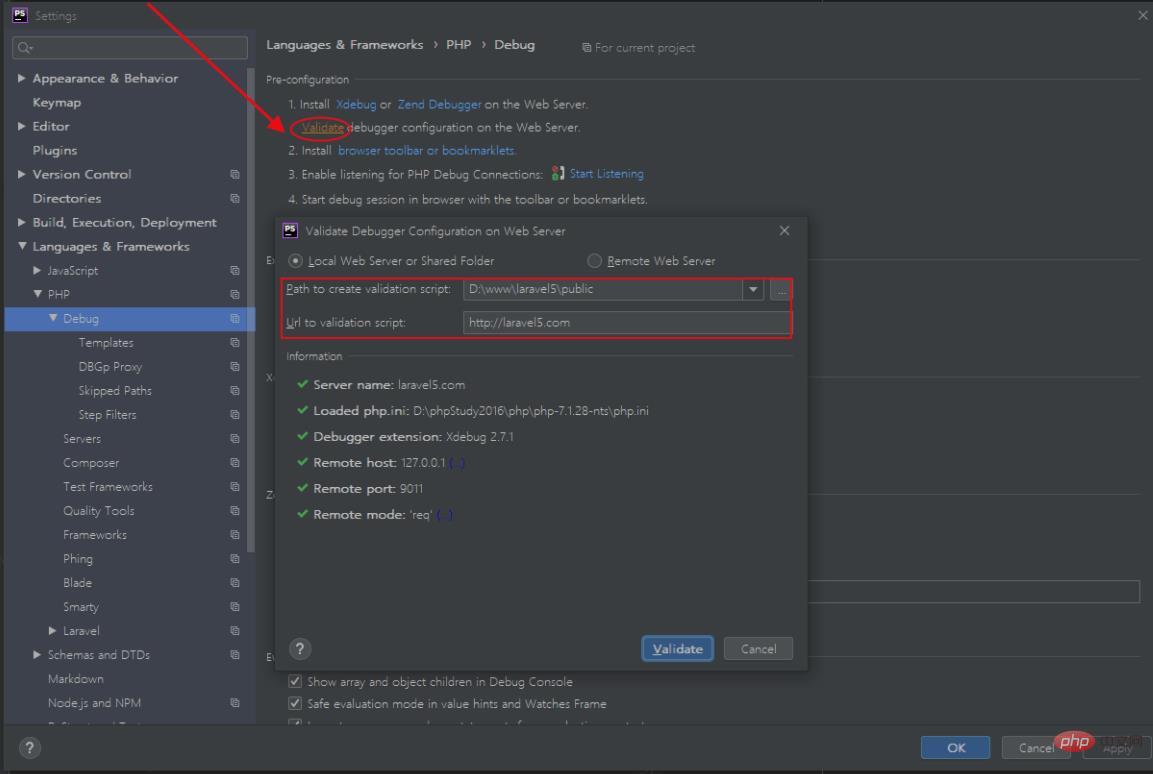Click the project-level icon beside Templates

pos(235,343)
